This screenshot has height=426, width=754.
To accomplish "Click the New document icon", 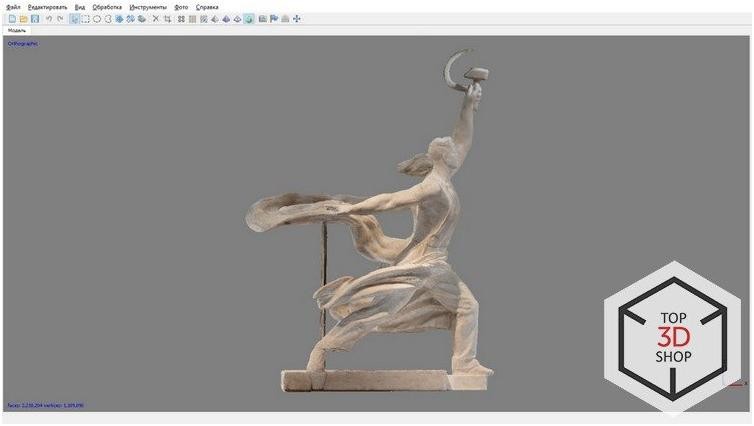I will [12, 19].
